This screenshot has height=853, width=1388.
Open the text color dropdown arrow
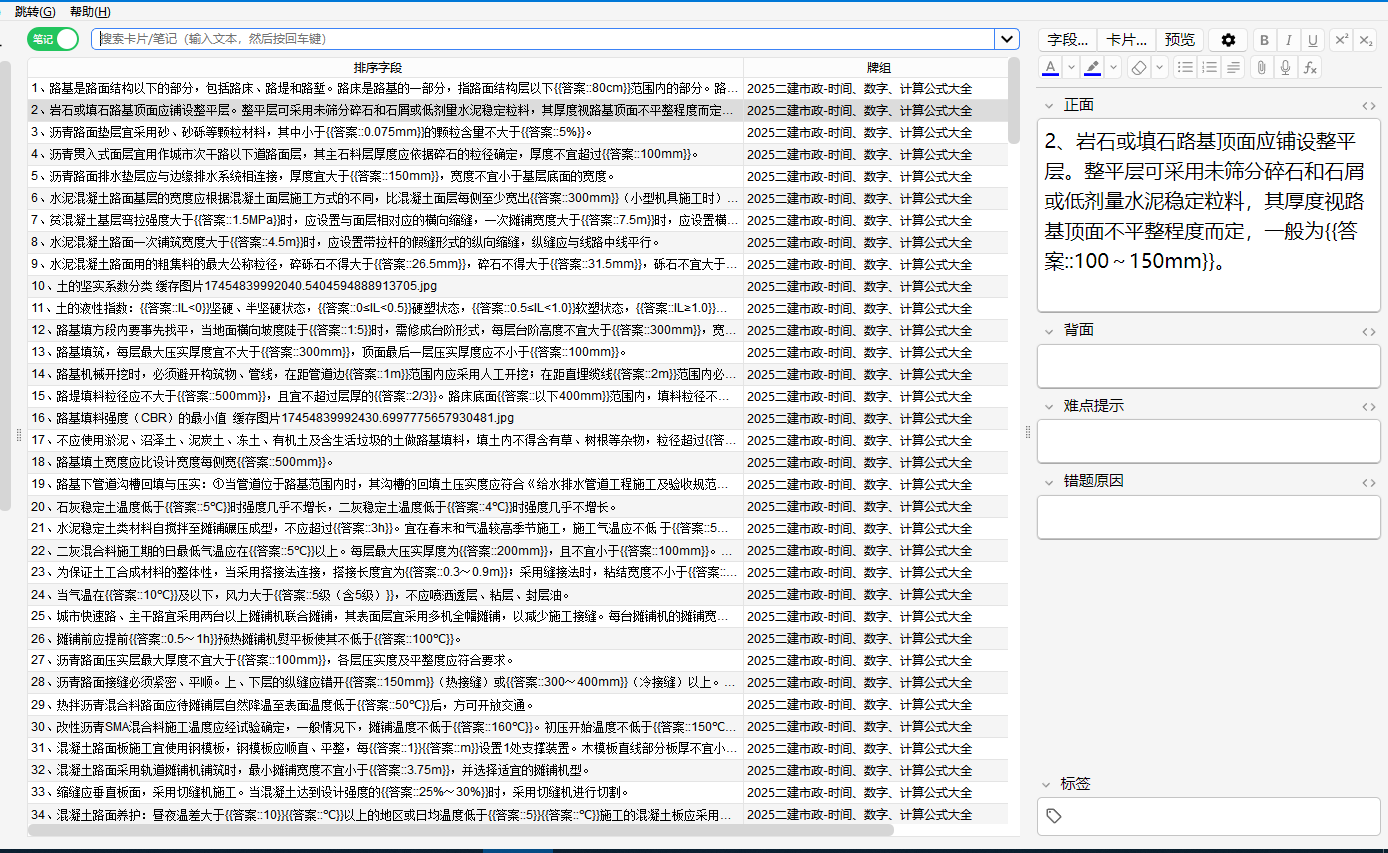pos(1071,67)
